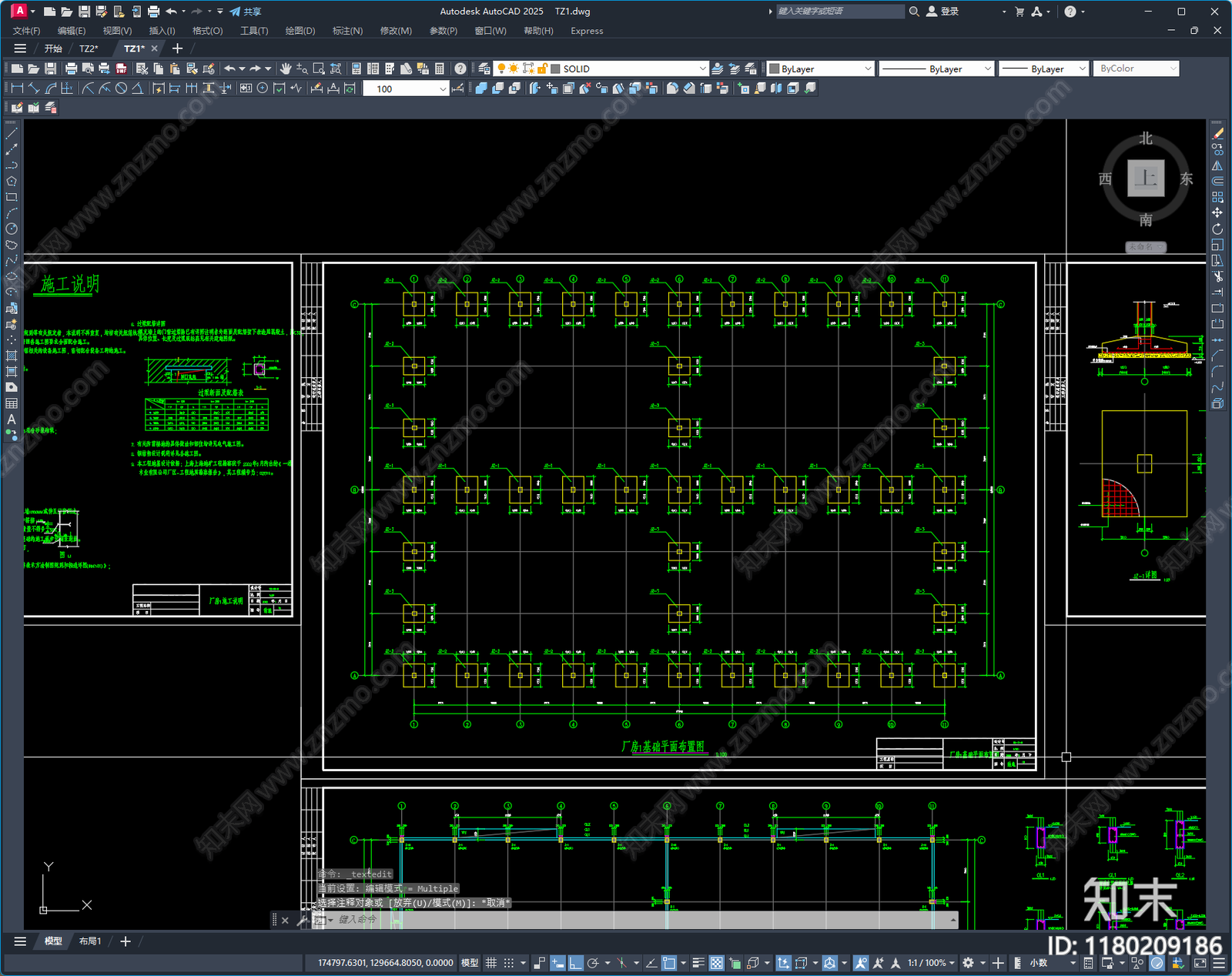This screenshot has height=976, width=1232.
Task: Click the Plot (printer) toolbar icon
Action: tap(71, 69)
